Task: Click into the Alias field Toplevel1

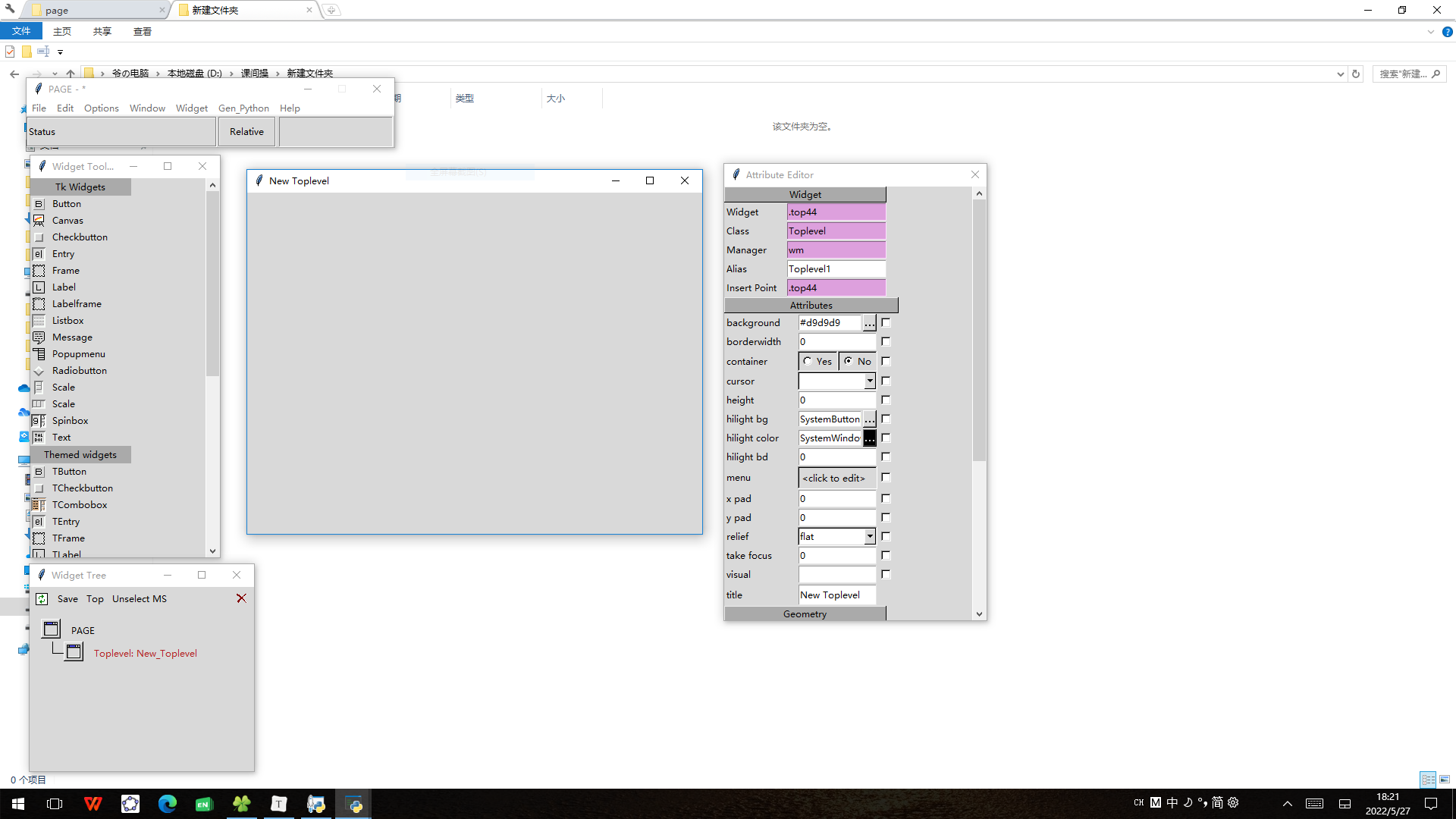Action: tap(836, 269)
